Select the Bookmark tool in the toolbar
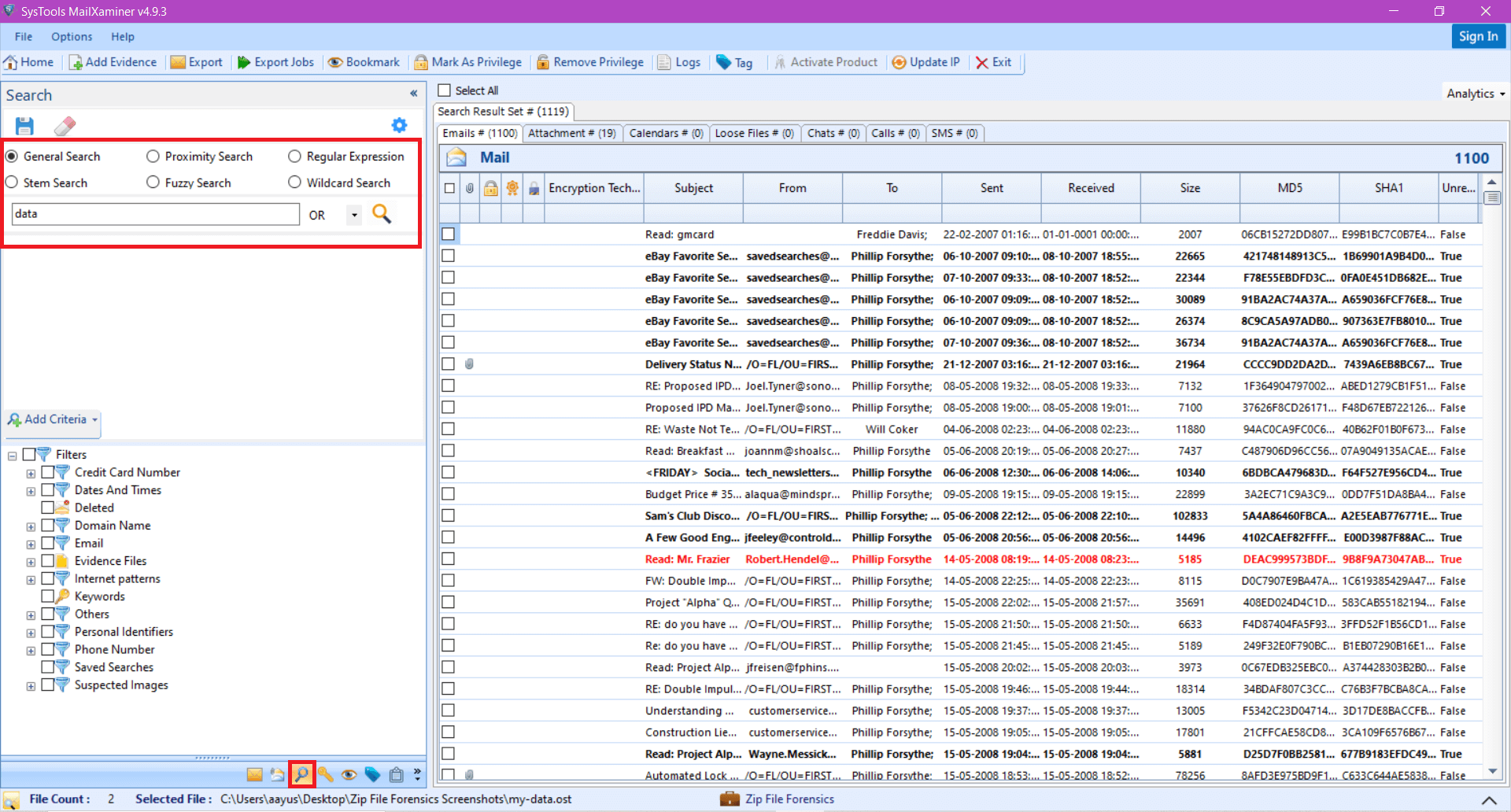 click(363, 62)
